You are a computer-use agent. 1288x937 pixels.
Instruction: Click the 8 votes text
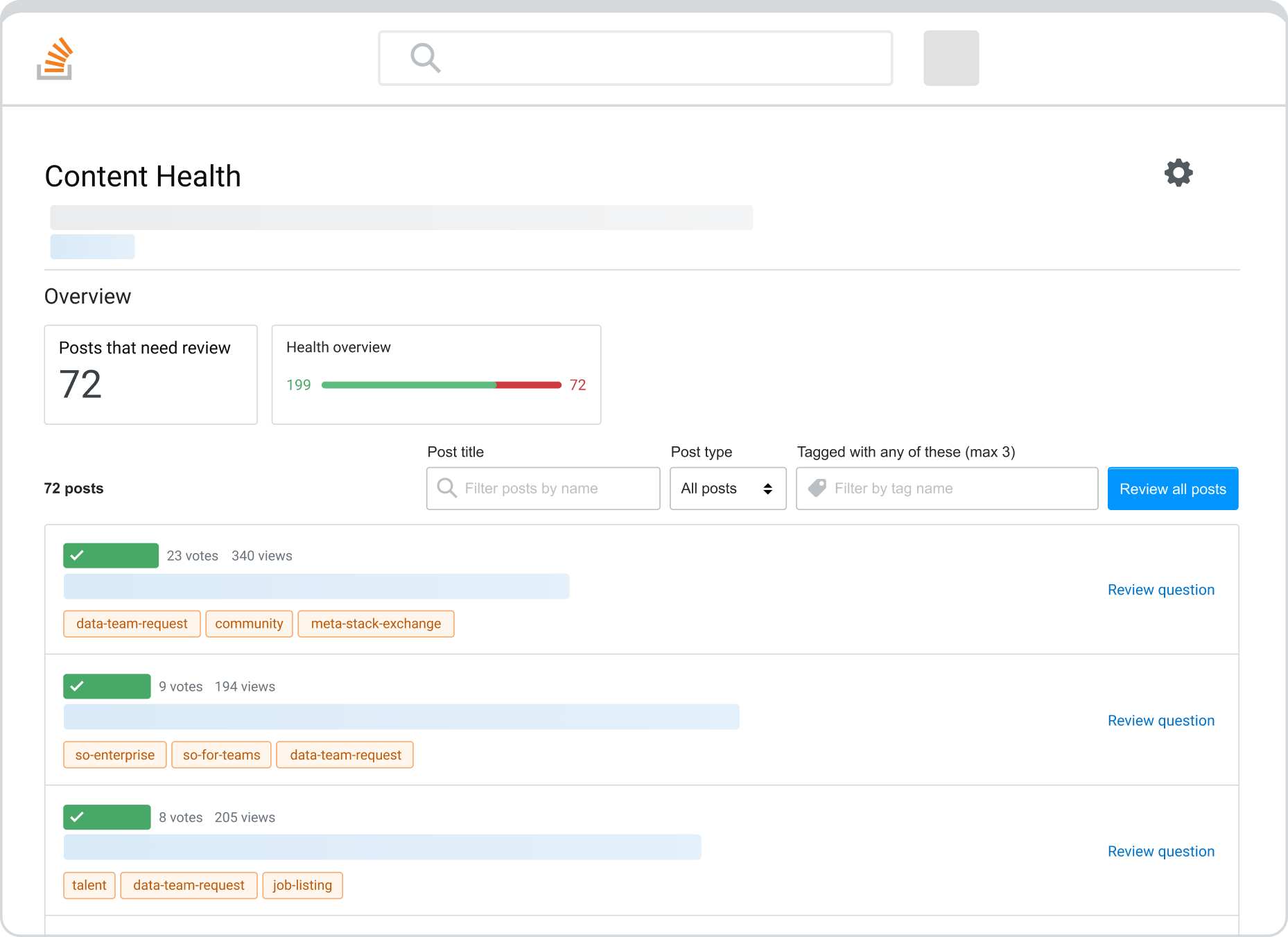click(181, 817)
